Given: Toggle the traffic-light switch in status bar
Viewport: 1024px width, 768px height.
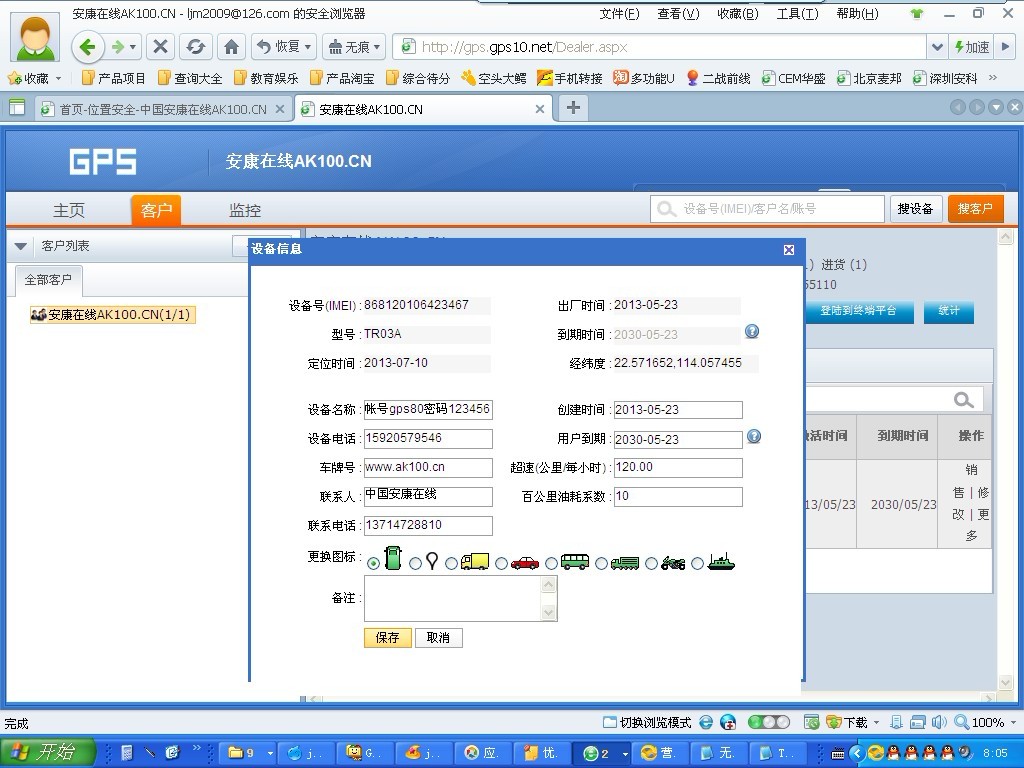Looking at the screenshot, I should [x=769, y=722].
